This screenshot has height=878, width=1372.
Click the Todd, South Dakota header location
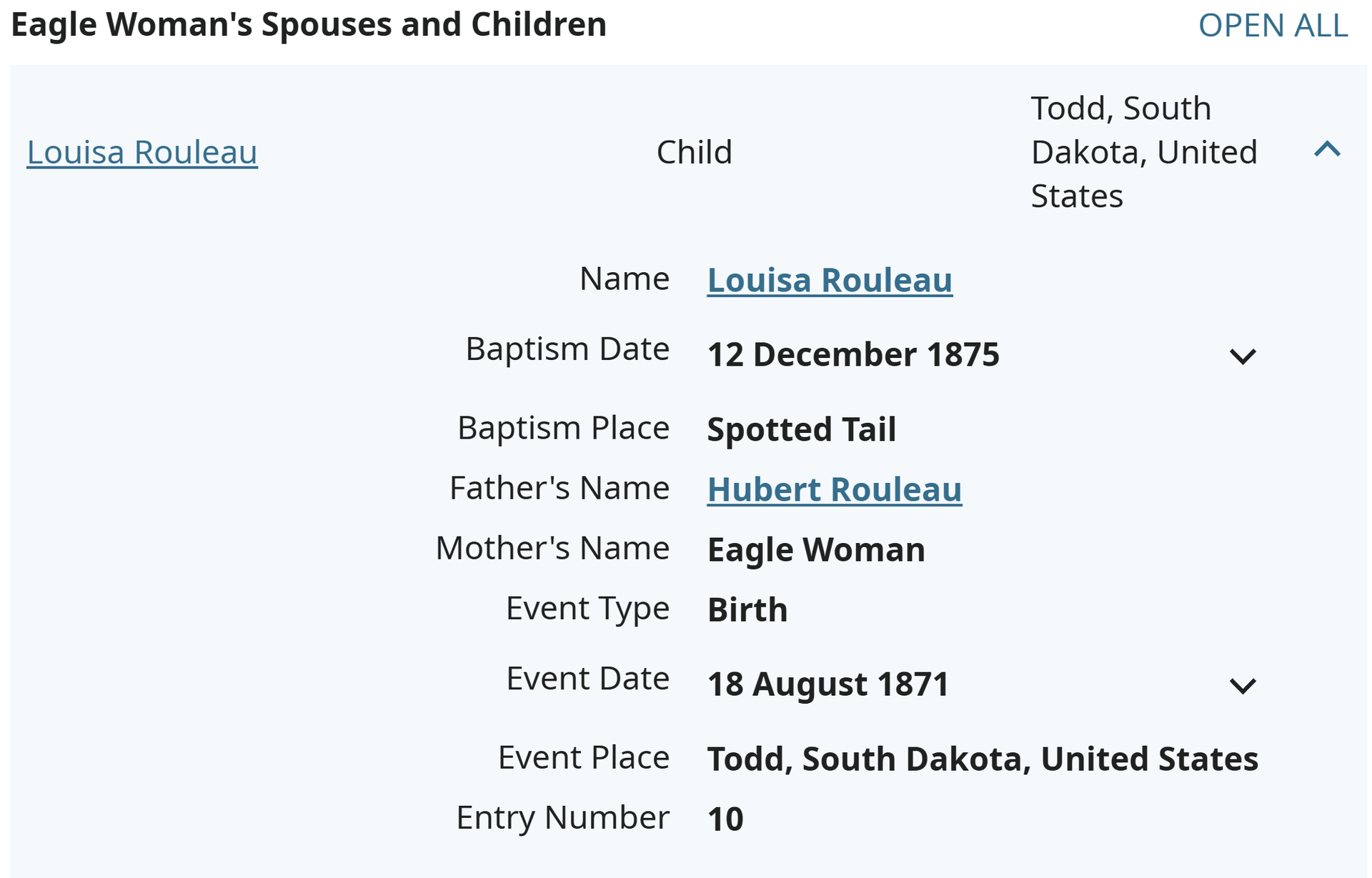tap(1143, 152)
